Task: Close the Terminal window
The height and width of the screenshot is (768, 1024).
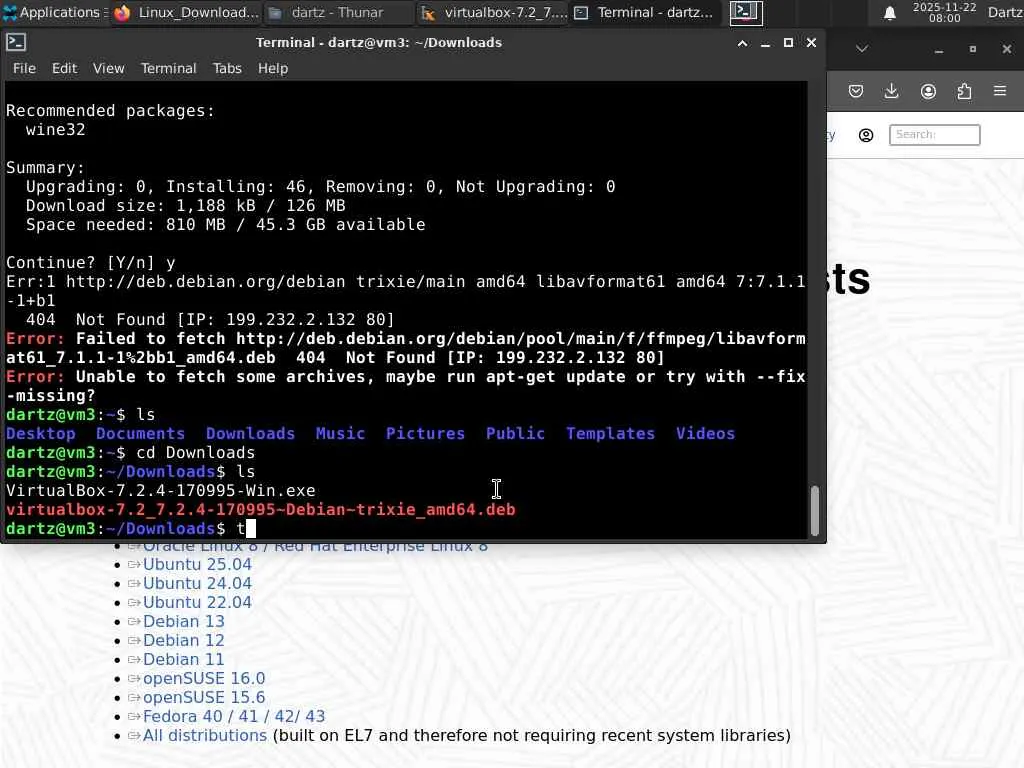Action: pyautogui.click(x=811, y=43)
